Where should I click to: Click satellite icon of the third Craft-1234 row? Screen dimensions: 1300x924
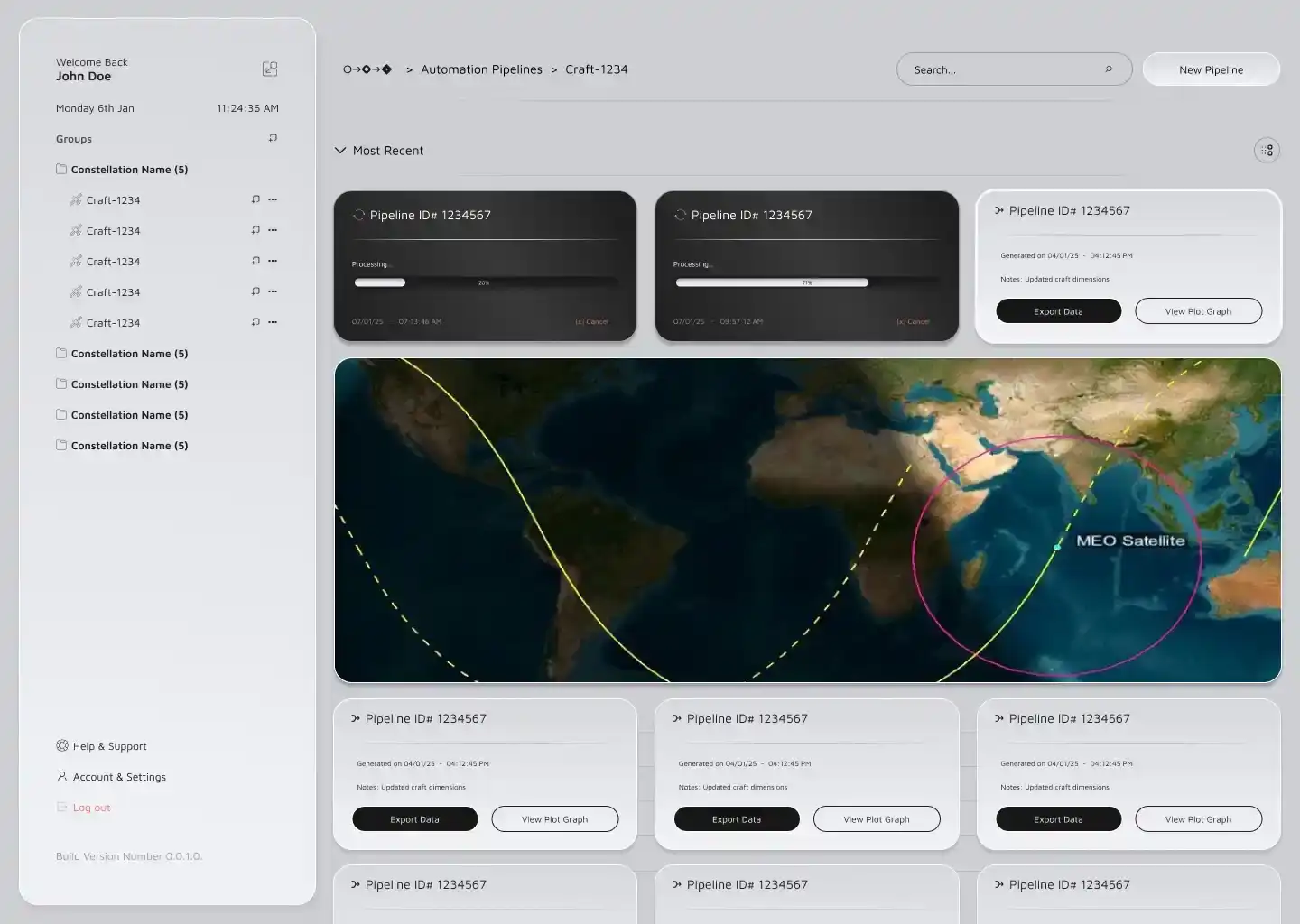(x=76, y=261)
